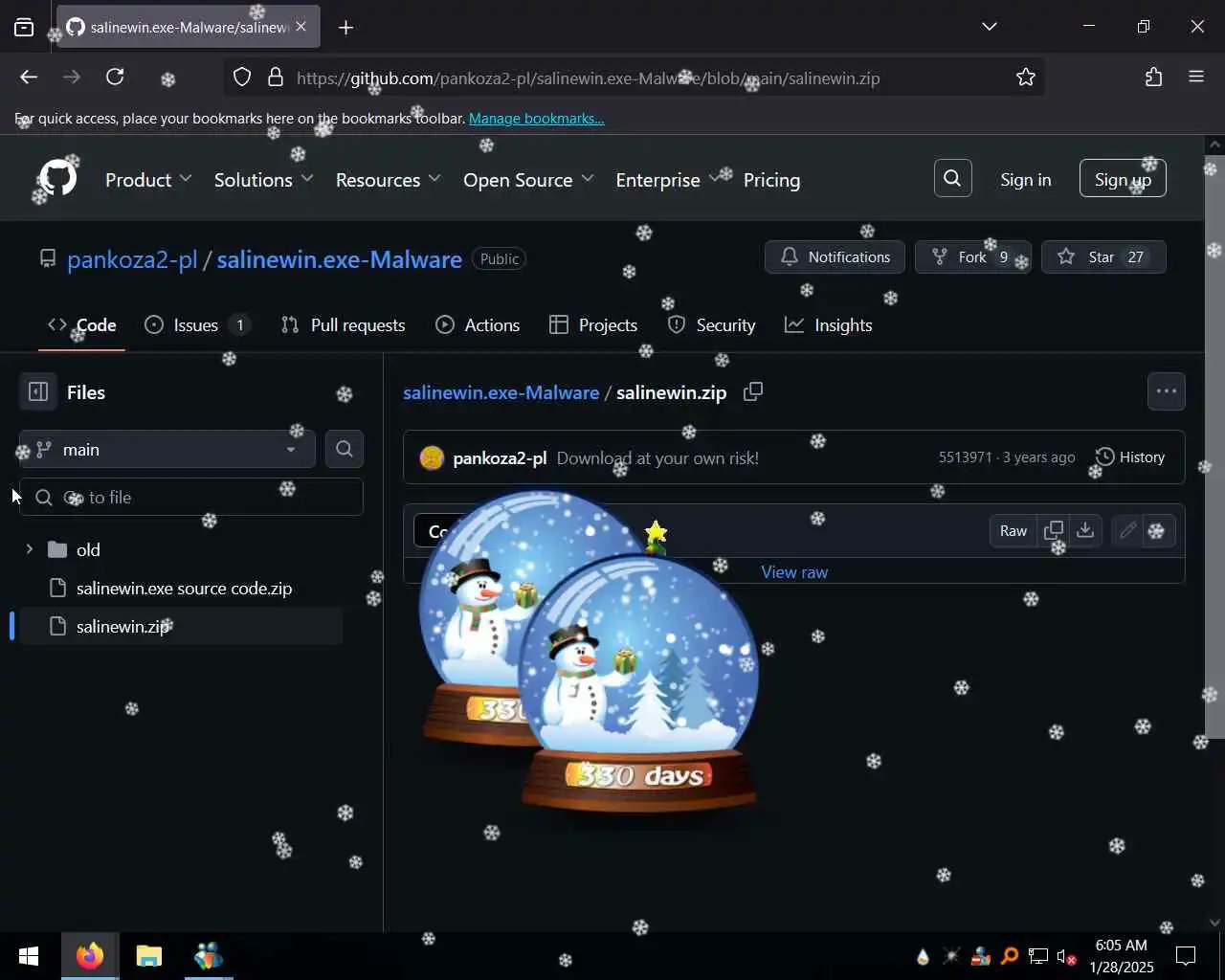
Task: Click the network tray icon
Action: coord(1038,956)
